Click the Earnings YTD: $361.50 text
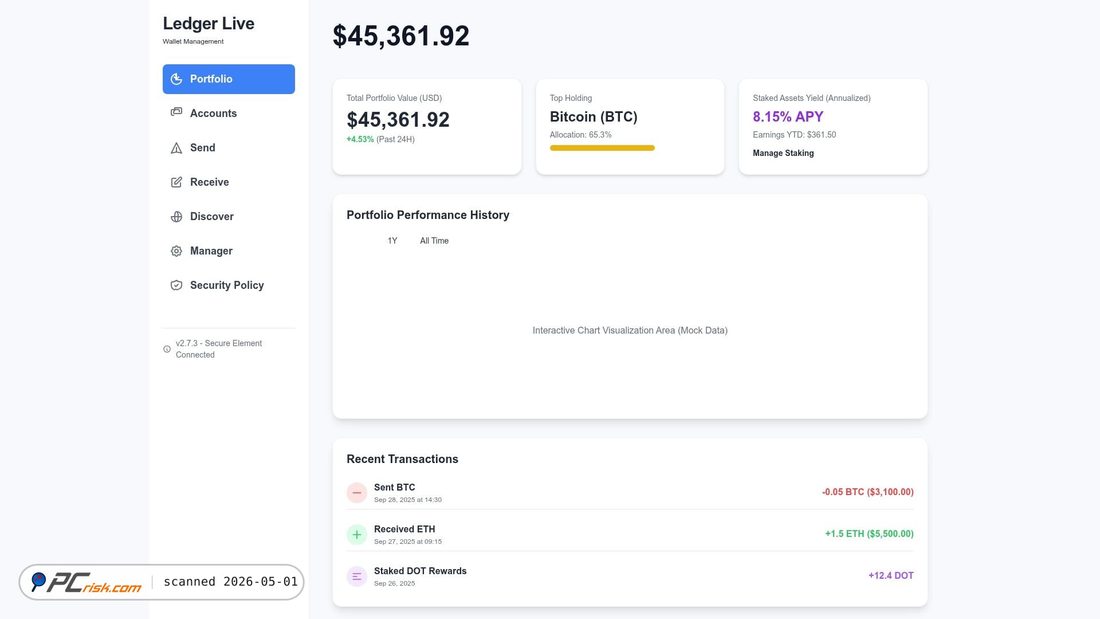Image resolution: width=1100 pixels, height=619 pixels. [x=794, y=135]
